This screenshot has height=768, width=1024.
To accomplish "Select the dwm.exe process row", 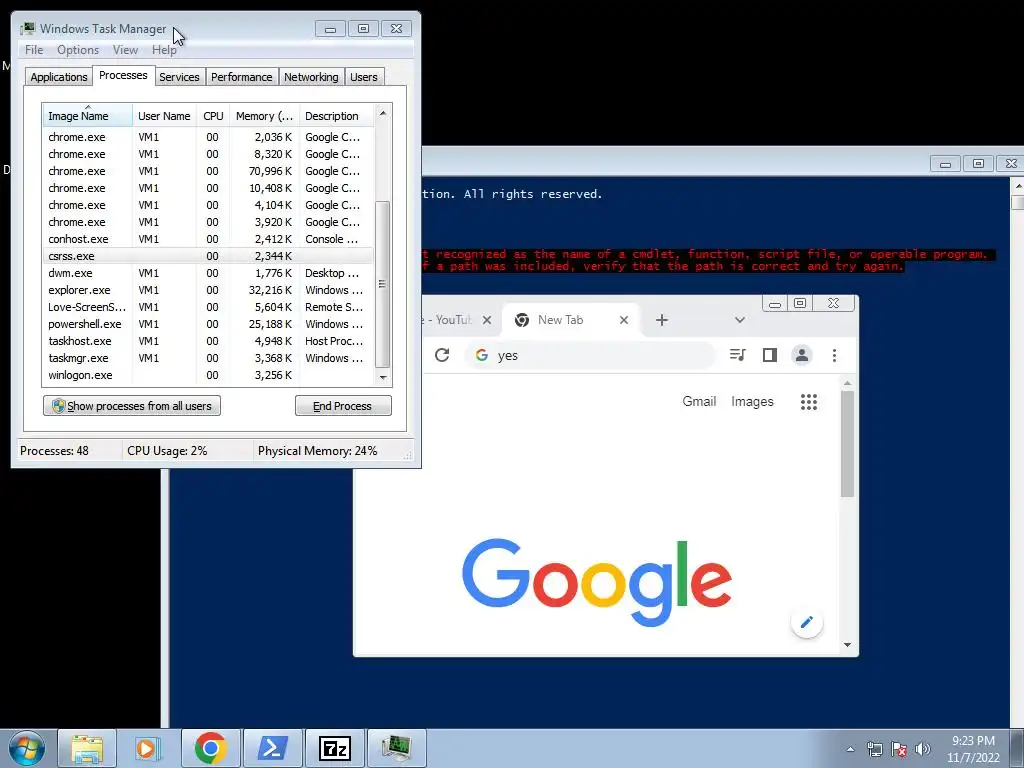I will [208, 273].
